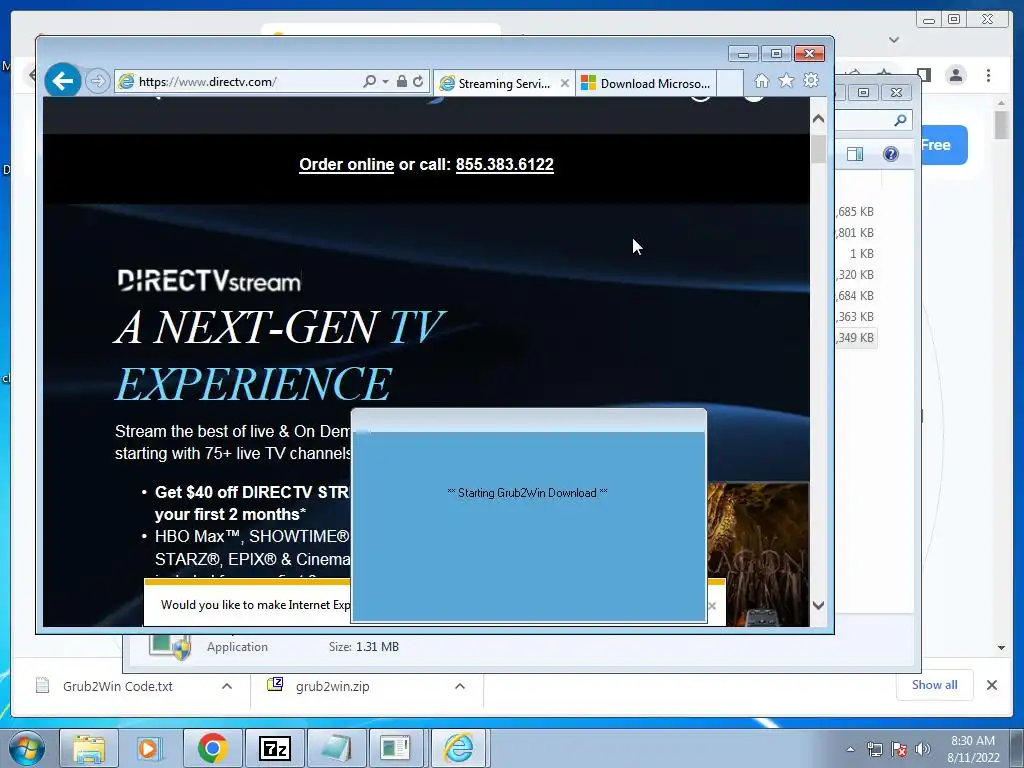Open the IE Tools gear menu
Screen dimensions: 1024x768
click(811, 81)
